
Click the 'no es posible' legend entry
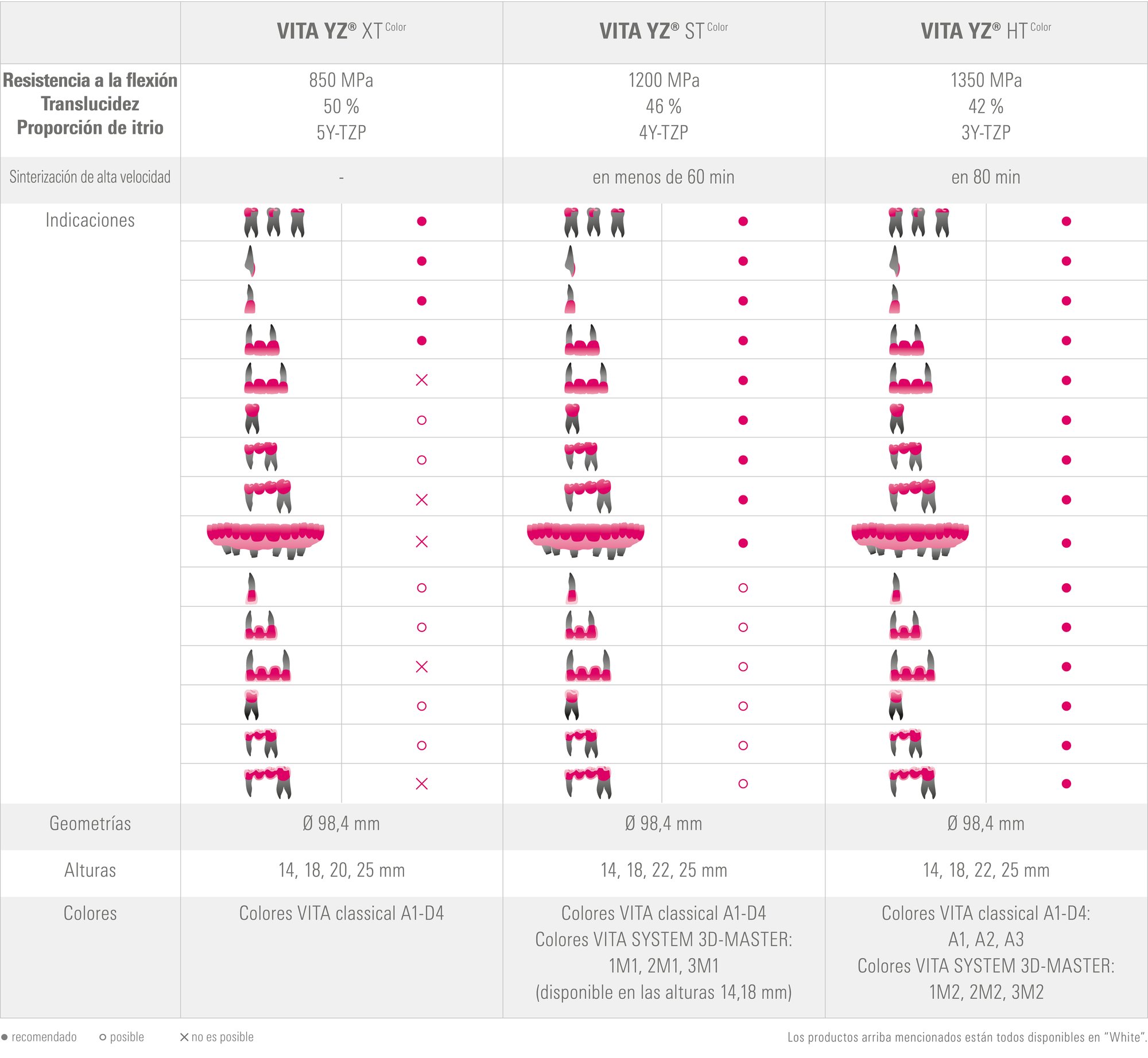tap(217, 1037)
